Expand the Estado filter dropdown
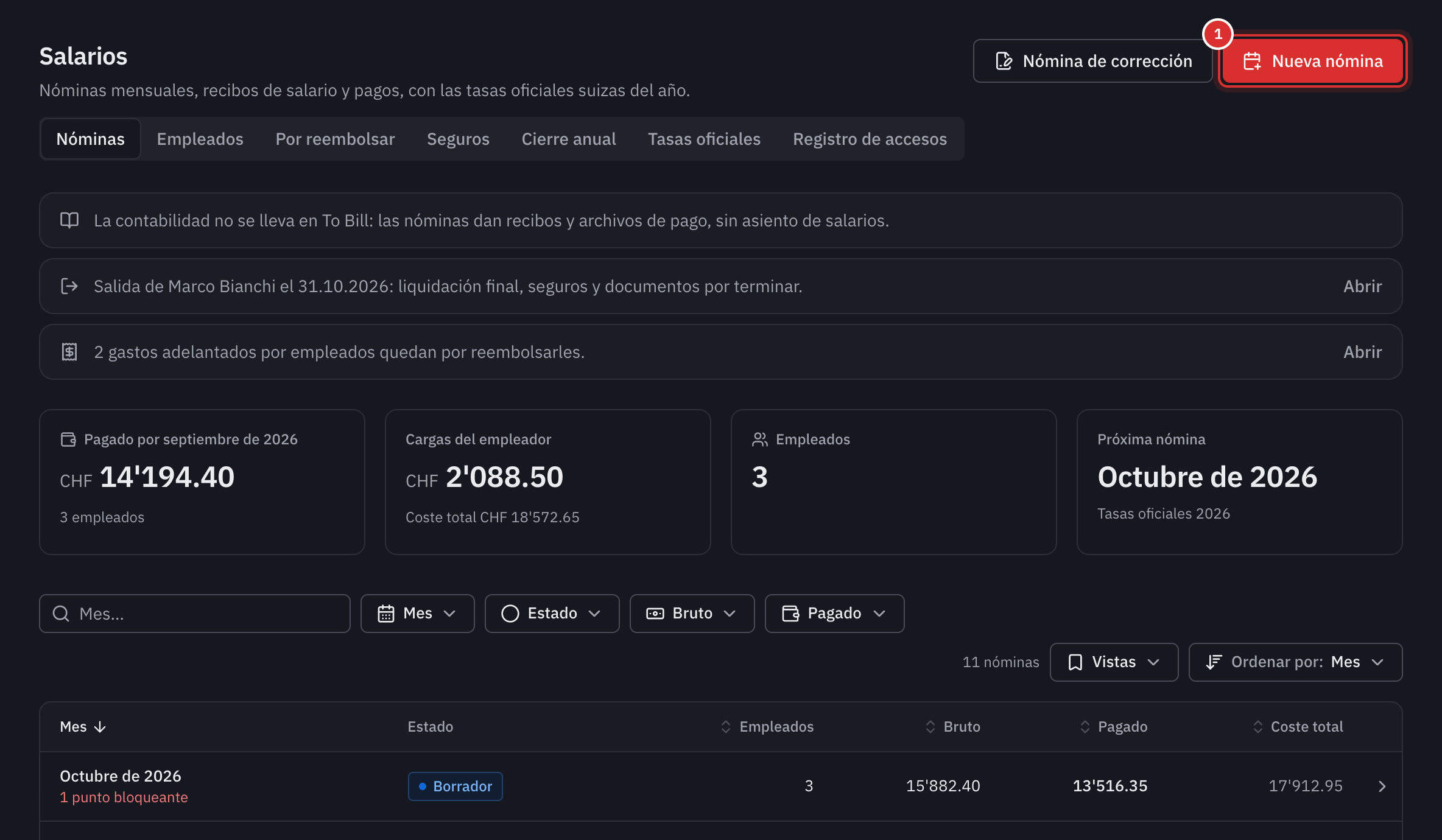This screenshot has width=1442, height=840. (552, 614)
